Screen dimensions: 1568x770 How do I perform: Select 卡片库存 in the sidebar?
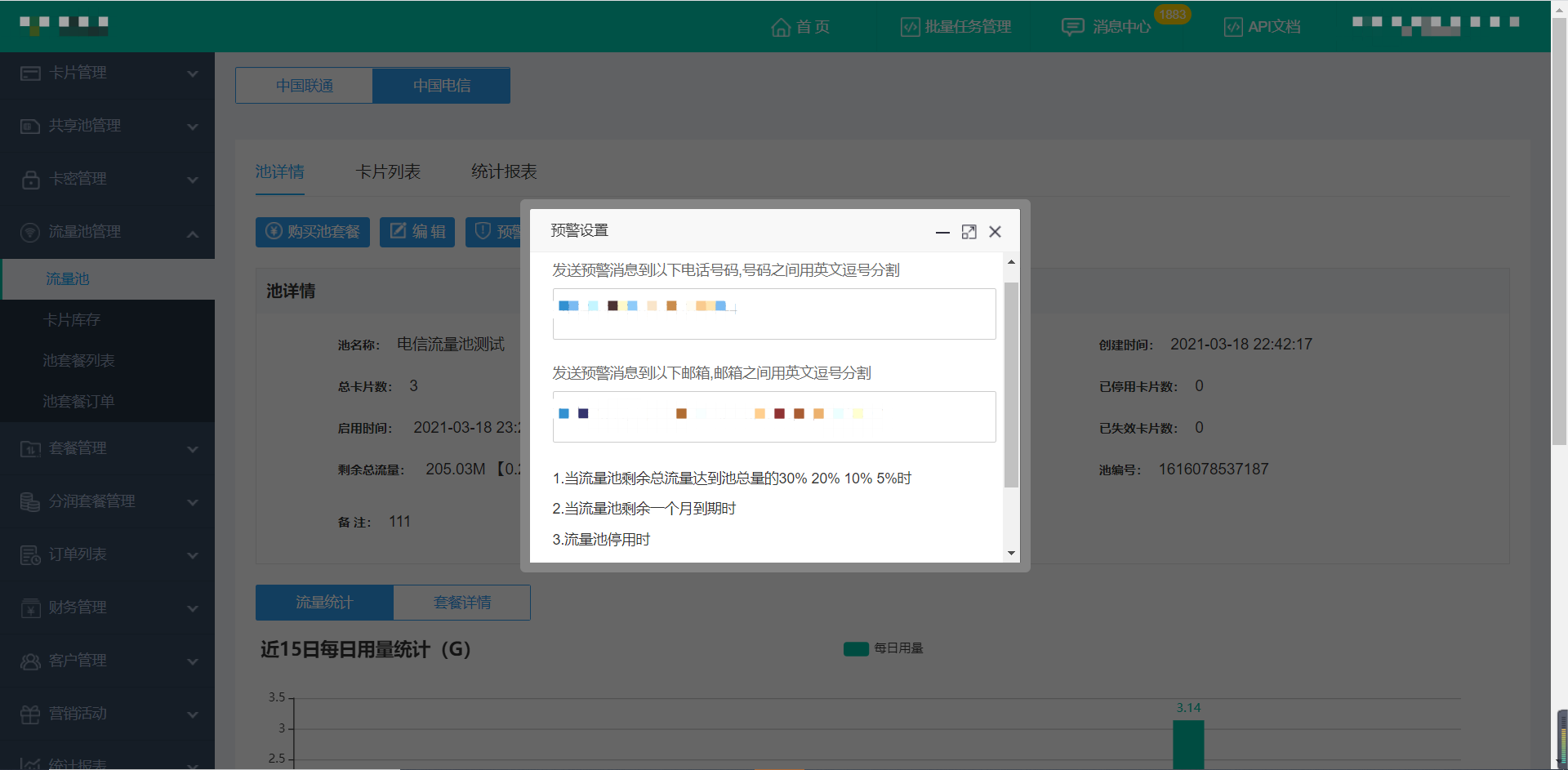coord(108,320)
